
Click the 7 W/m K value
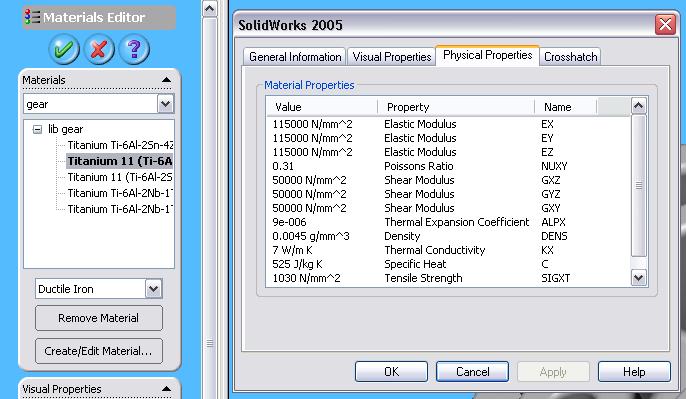pos(292,250)
